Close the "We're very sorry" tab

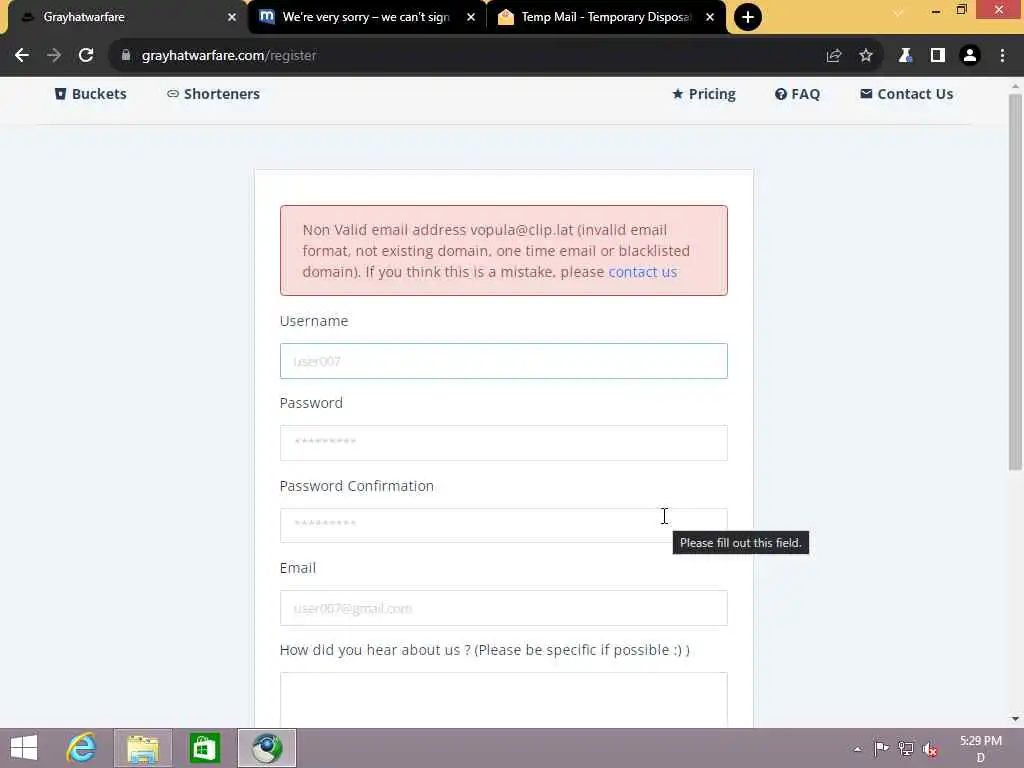point(471,17)
